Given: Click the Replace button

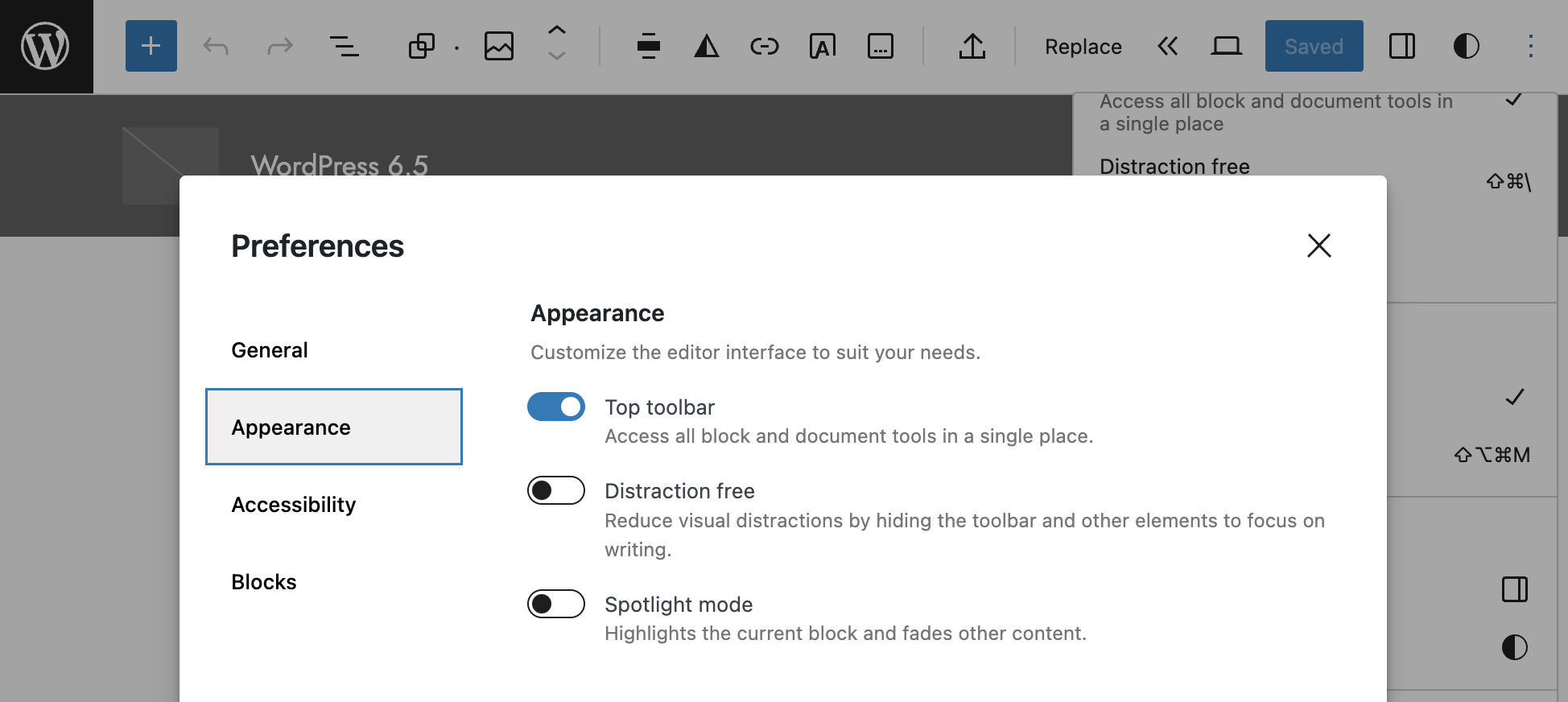Looking at the screenshot, I should coord(1083,47).
